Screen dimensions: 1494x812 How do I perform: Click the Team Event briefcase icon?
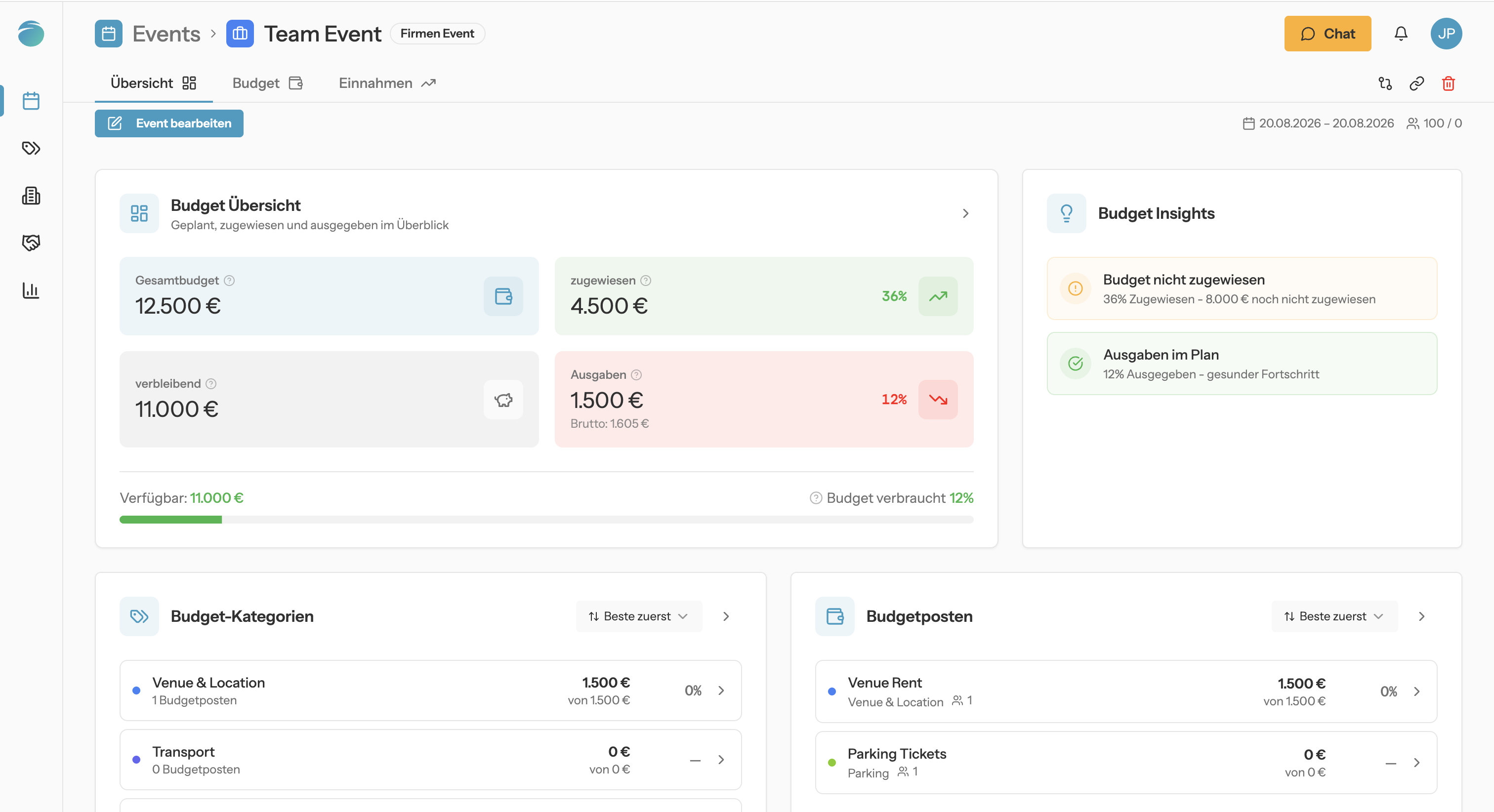[240, 34]
